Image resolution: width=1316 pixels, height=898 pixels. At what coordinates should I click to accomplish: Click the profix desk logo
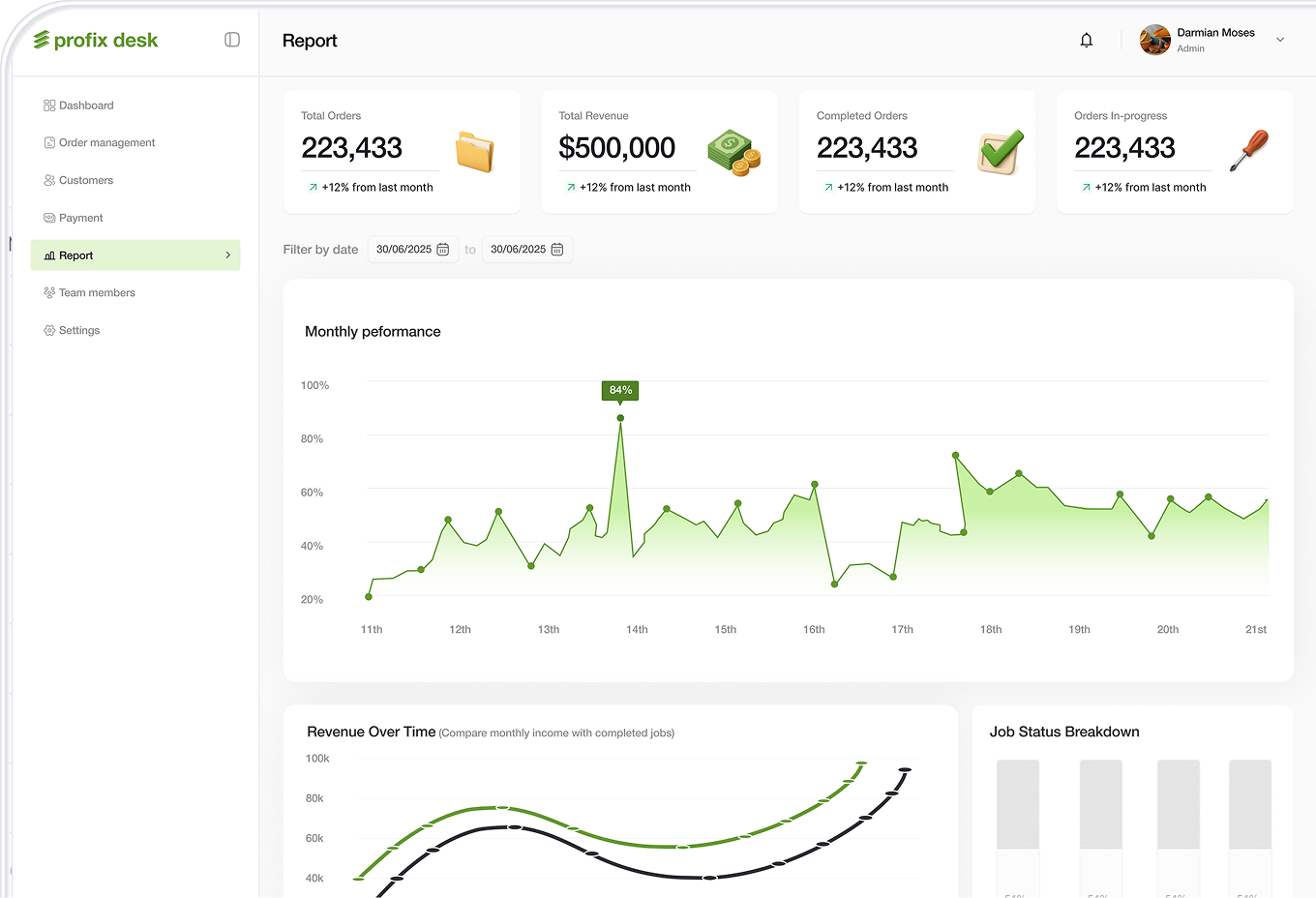96,40
